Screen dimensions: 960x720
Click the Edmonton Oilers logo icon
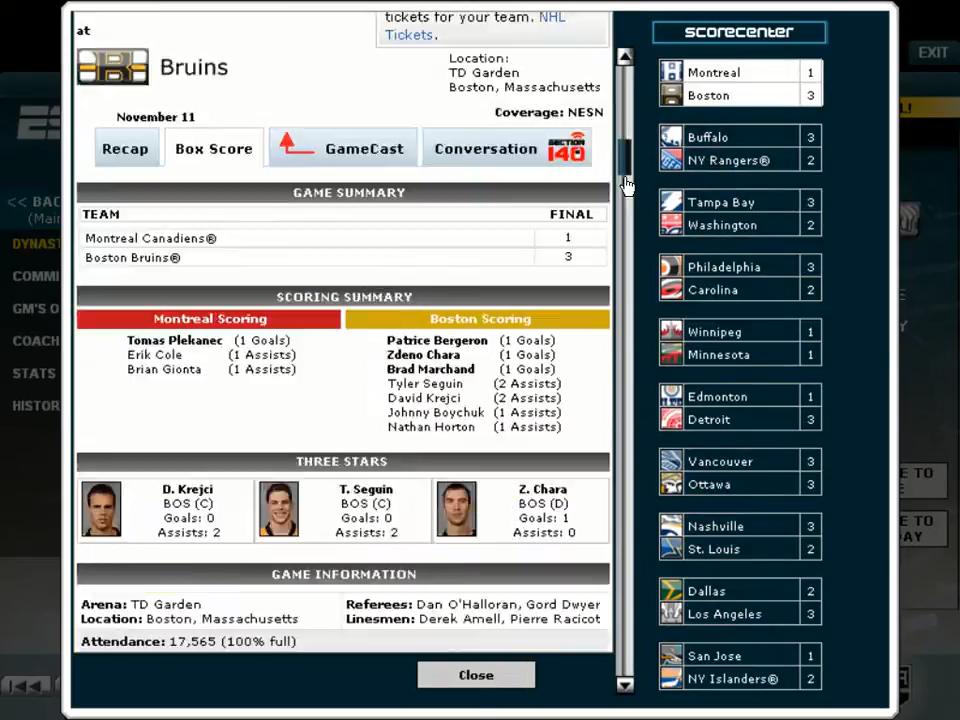[x=671, y=397]
